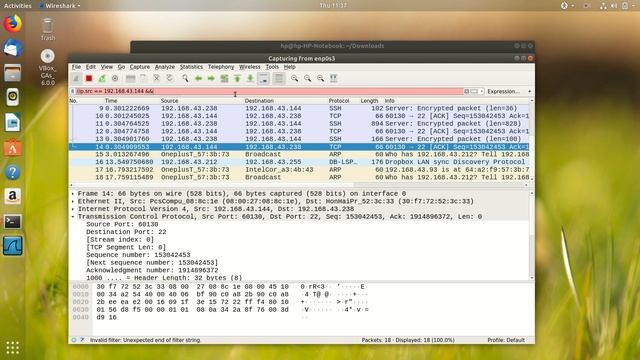Image resolution: width=640 pixels, height=360 pixels.
Task: Start capturing packets with the shark fin icon
Action: coord(76,78)
